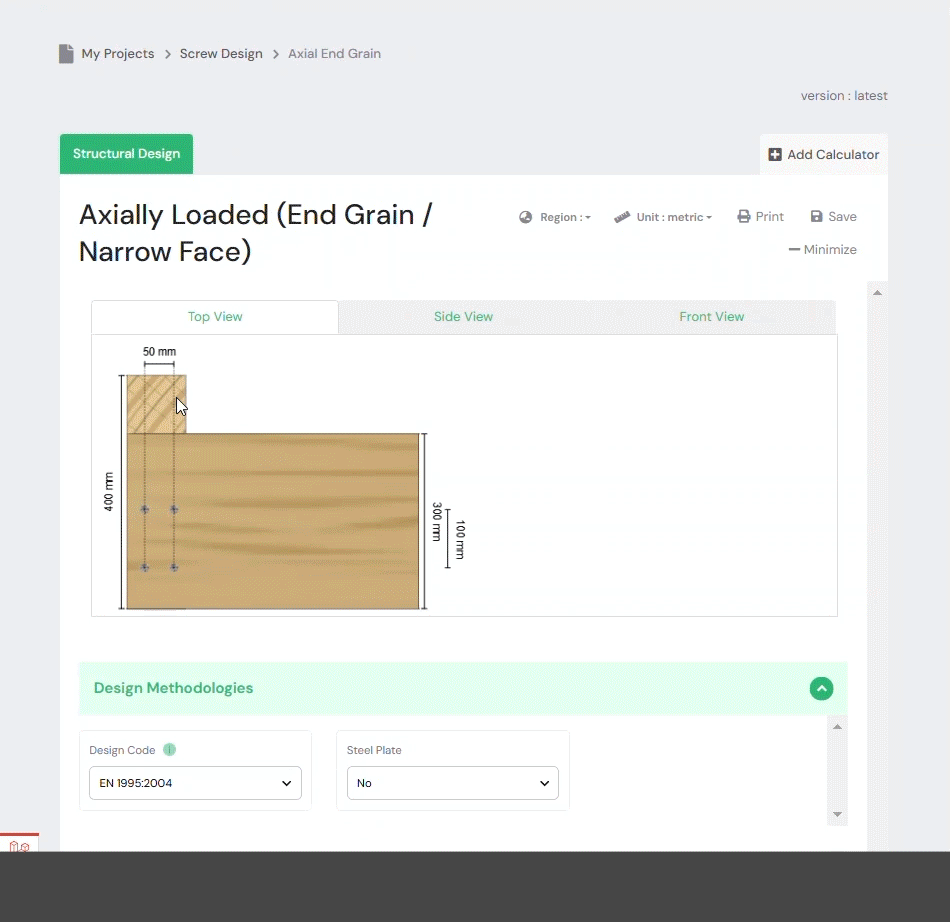Click the Add Calculator button
This screenshot has width=950, height=922.
click(823, 154)
